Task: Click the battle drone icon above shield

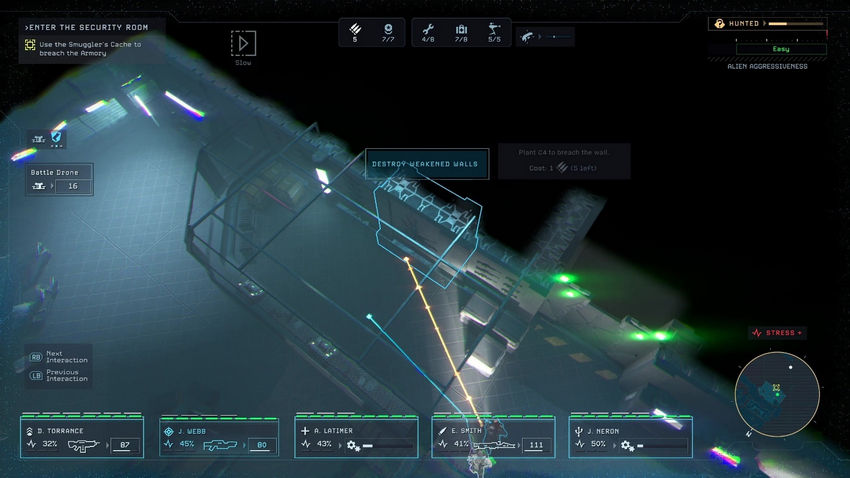Action: 38,139
